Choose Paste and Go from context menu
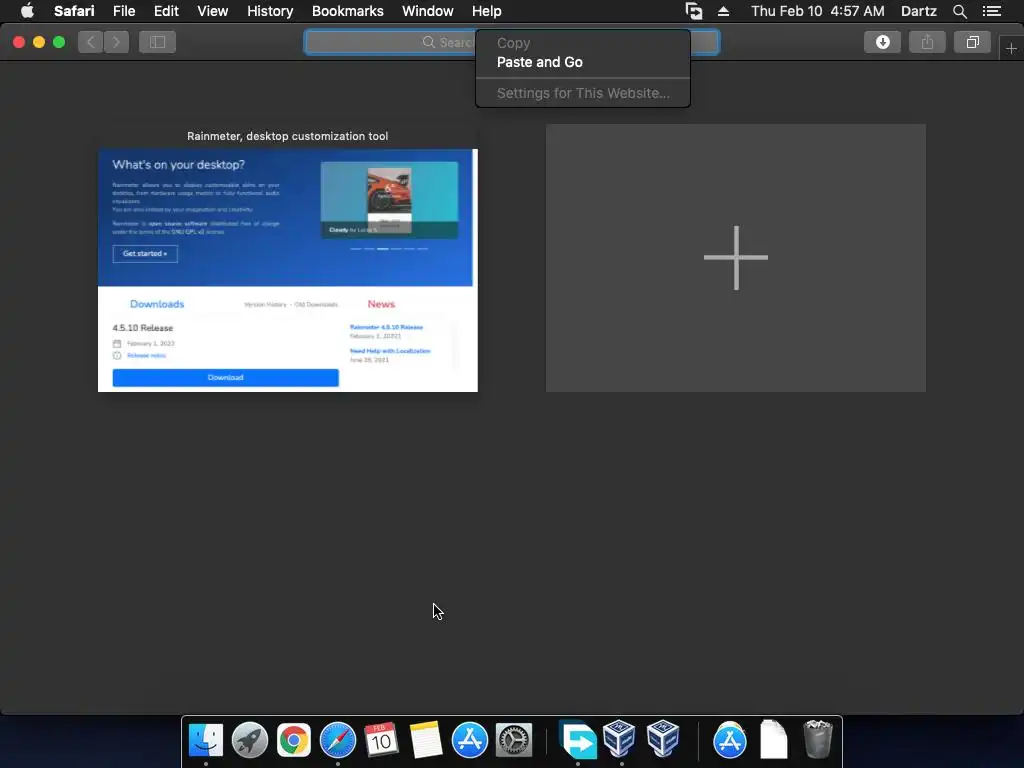 (583, 62)
